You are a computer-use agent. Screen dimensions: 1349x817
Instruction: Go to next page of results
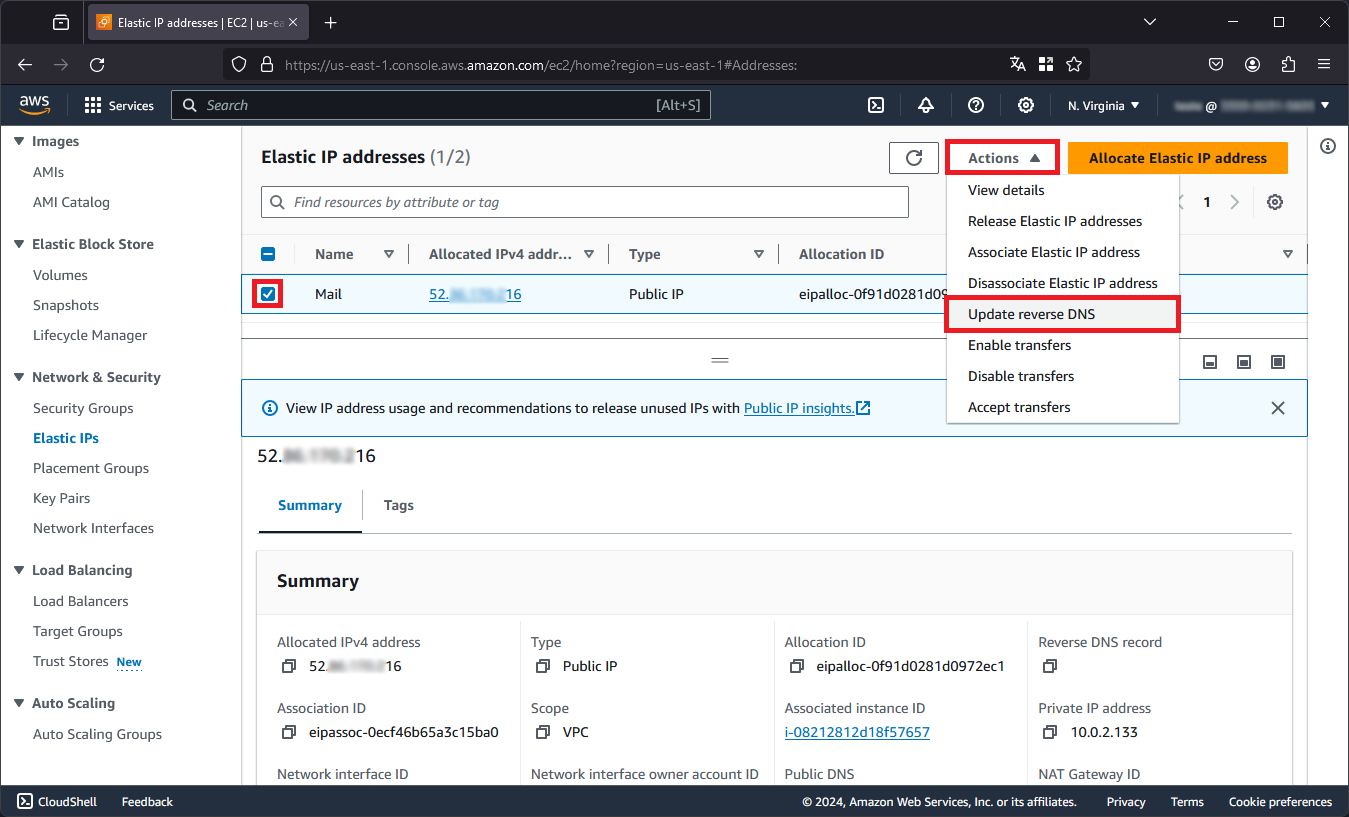[x=1235, y=202]
